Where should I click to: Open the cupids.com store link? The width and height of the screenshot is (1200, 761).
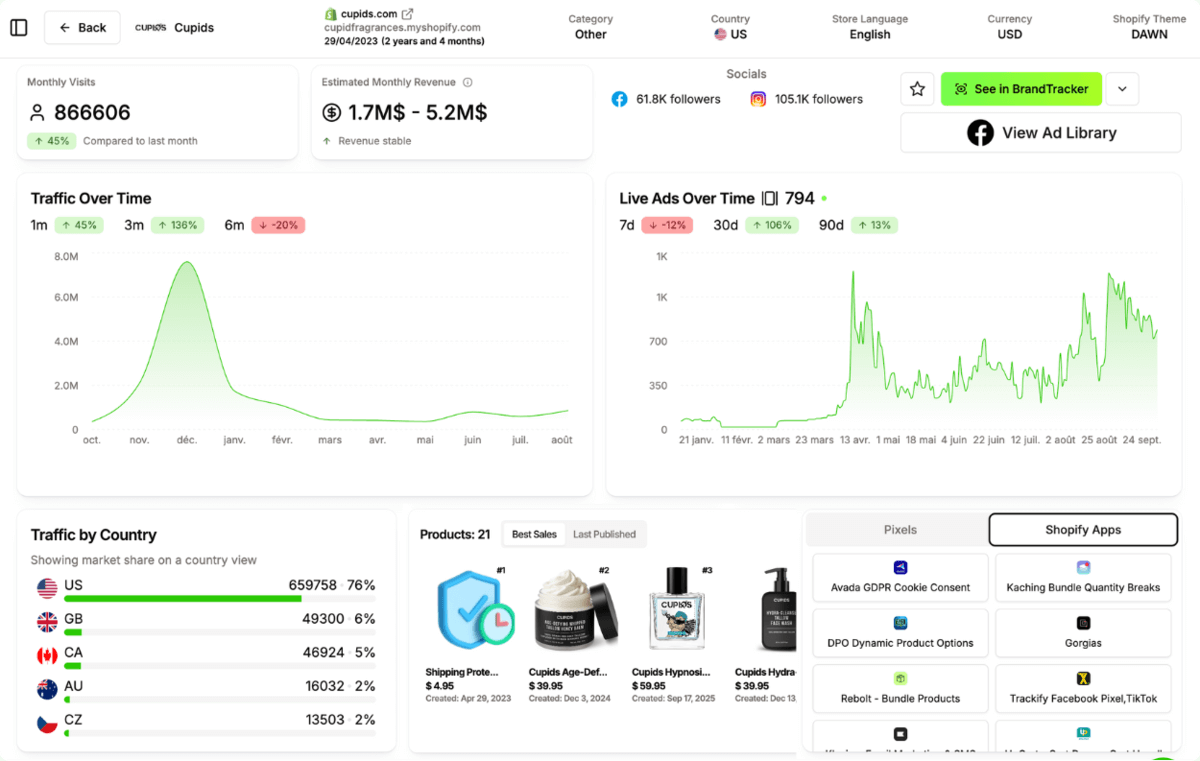point(369,14)
